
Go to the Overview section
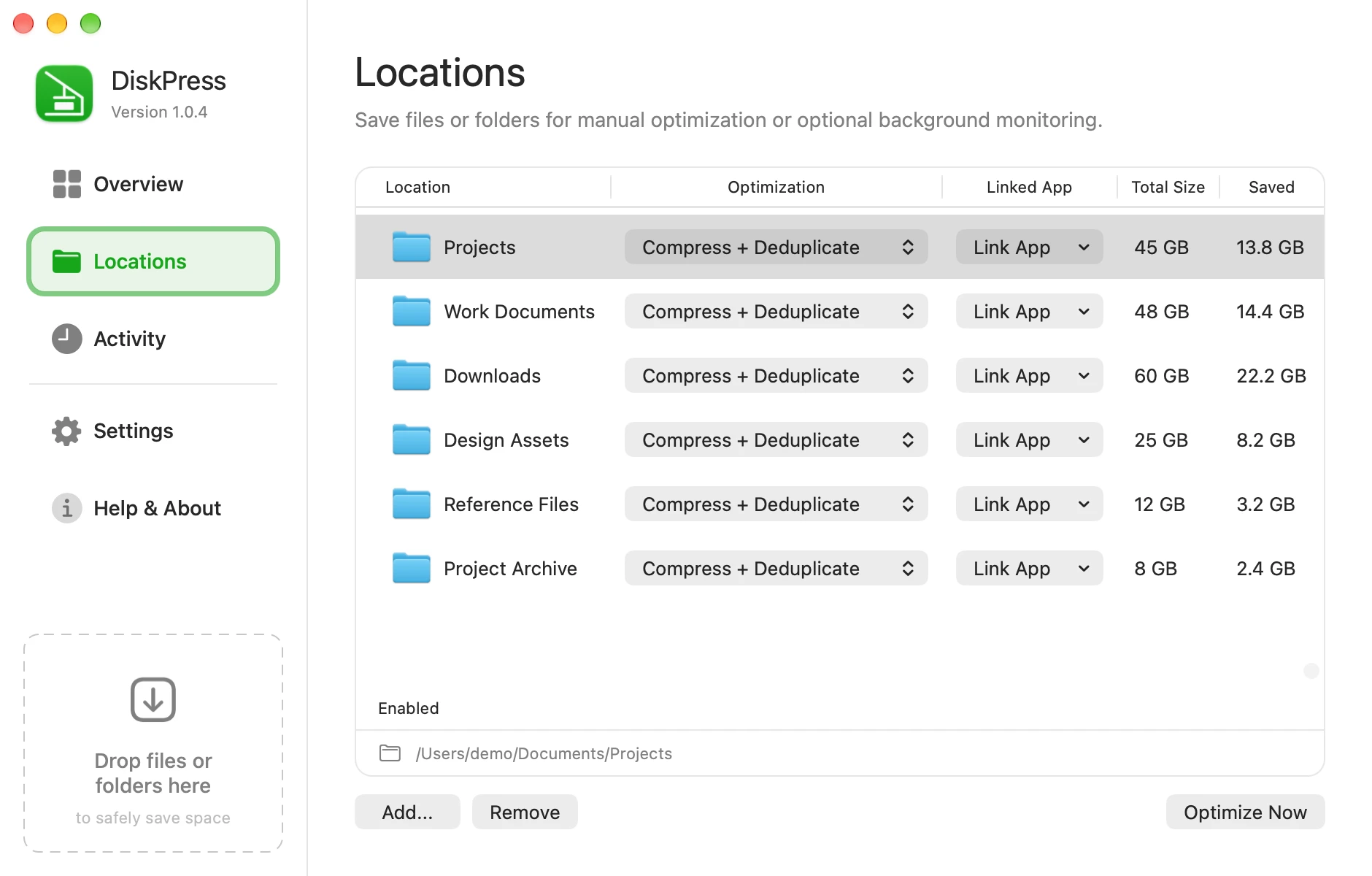tap(153, 184)
